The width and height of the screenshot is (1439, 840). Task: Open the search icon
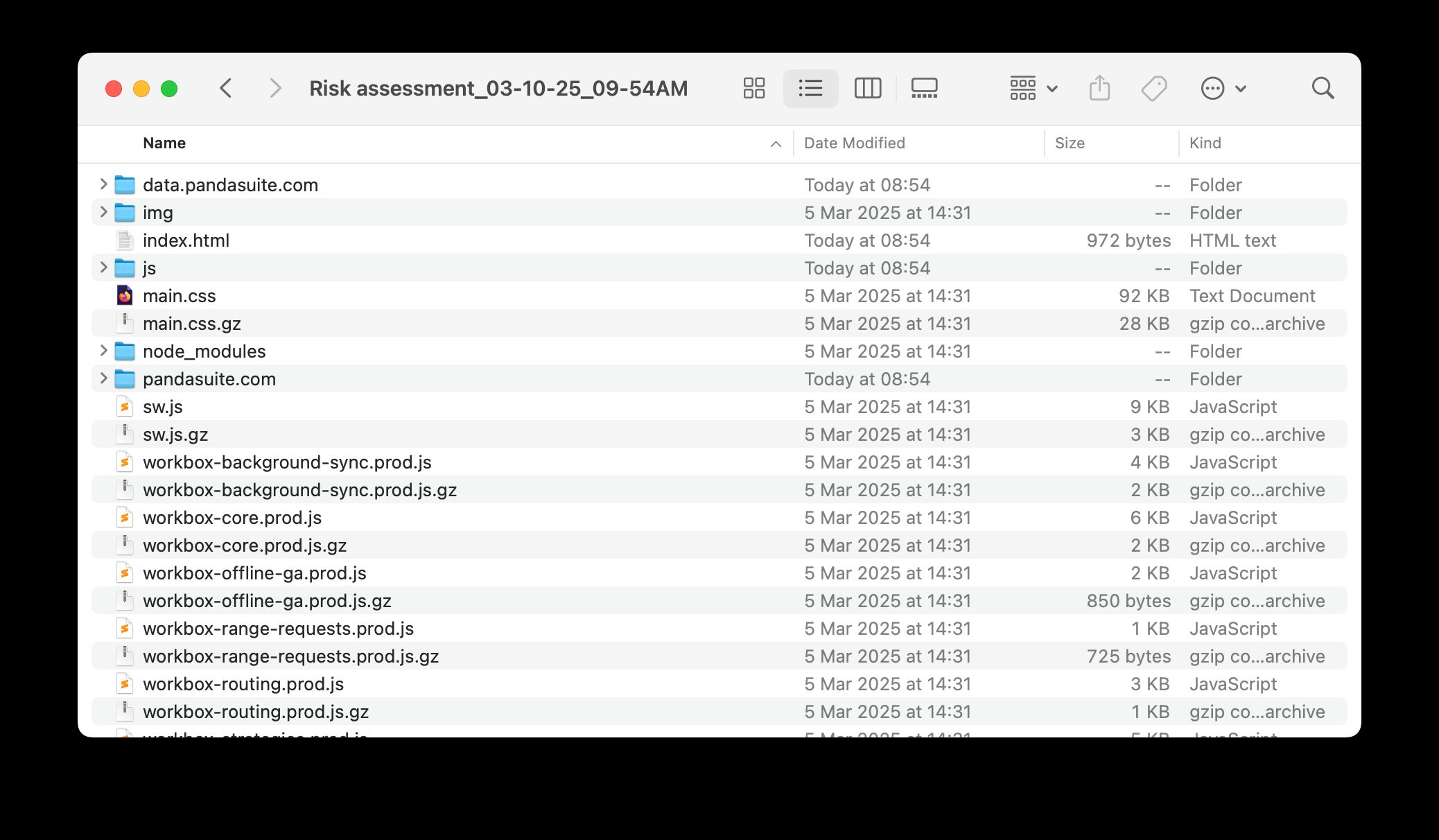(x=1323, y=88)
